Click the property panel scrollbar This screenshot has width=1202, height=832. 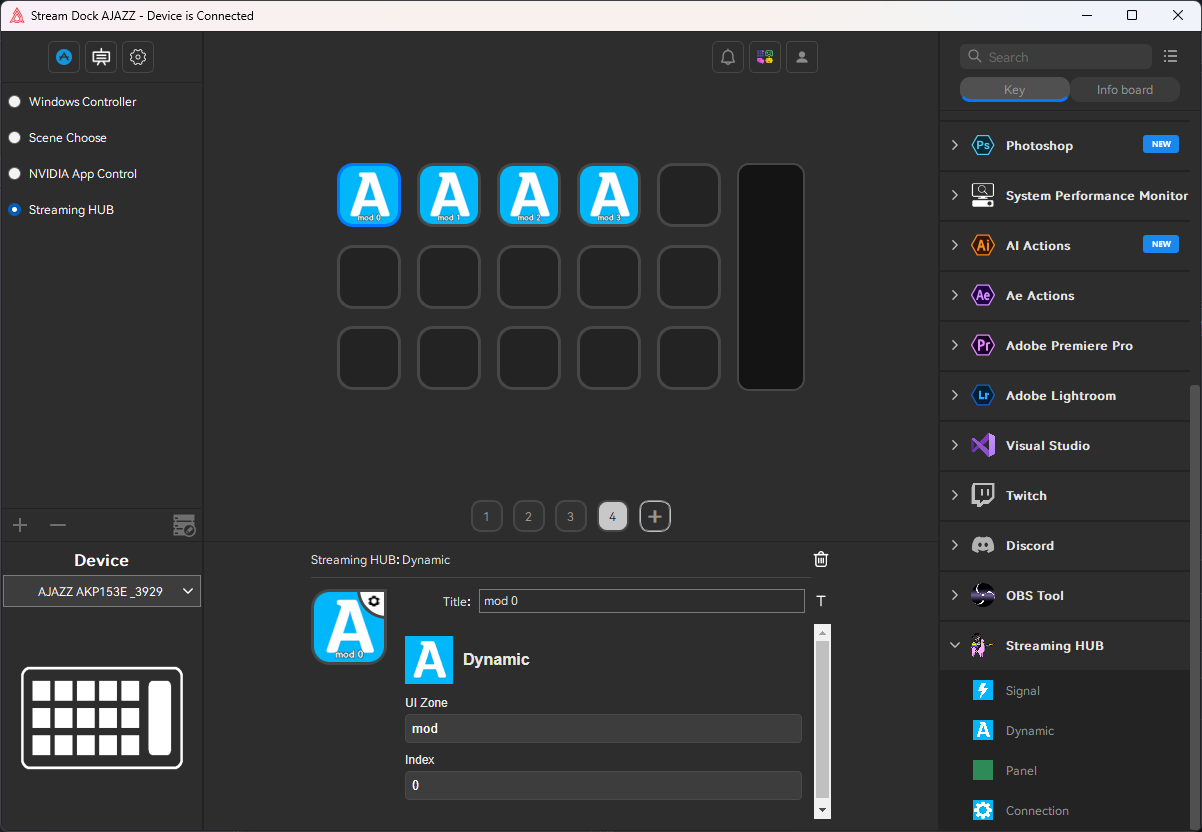(x=822, y=718)
